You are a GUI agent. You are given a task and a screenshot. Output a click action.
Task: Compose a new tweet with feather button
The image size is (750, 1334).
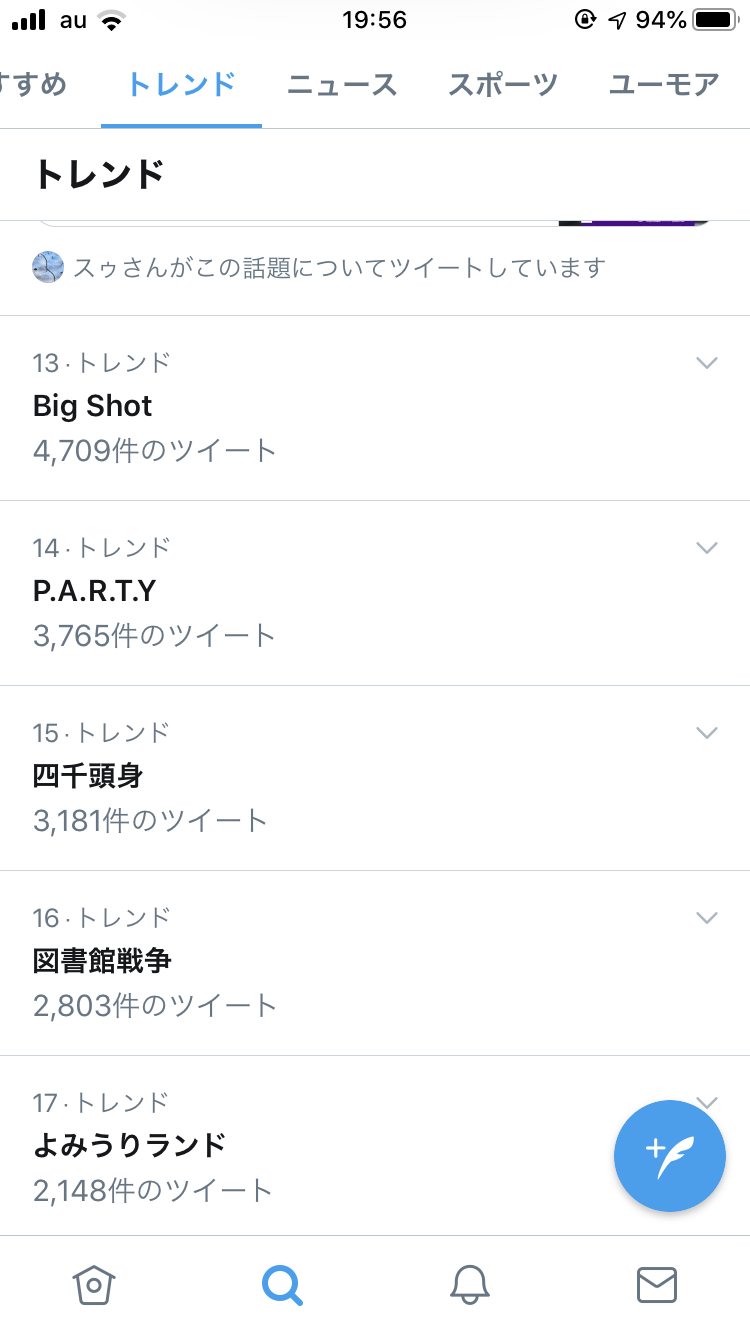pos(669,1156)
